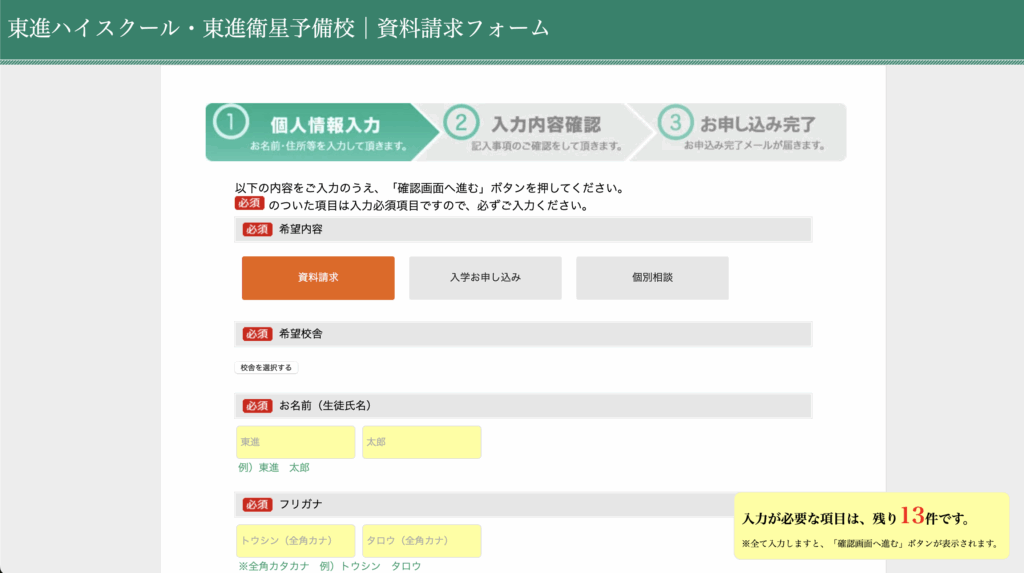This screenshot has width=1024, height=573.
Task: Click the タロウ furigana input field
Action: (x=421, y=541)
